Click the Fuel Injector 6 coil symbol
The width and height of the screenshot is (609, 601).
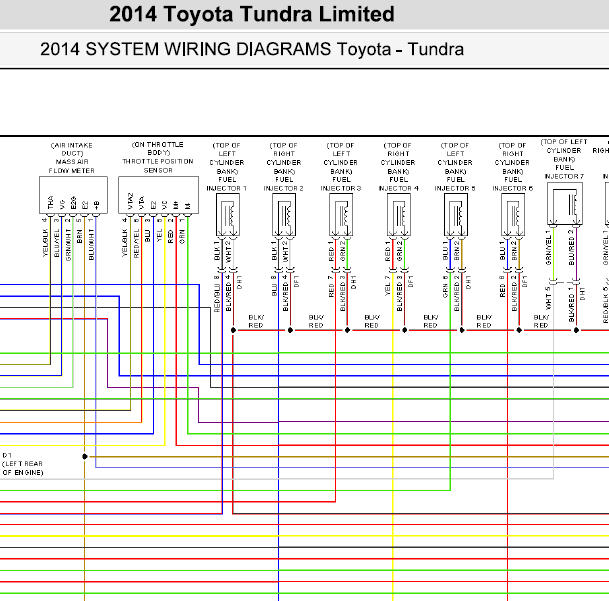[x=513, y=214]
